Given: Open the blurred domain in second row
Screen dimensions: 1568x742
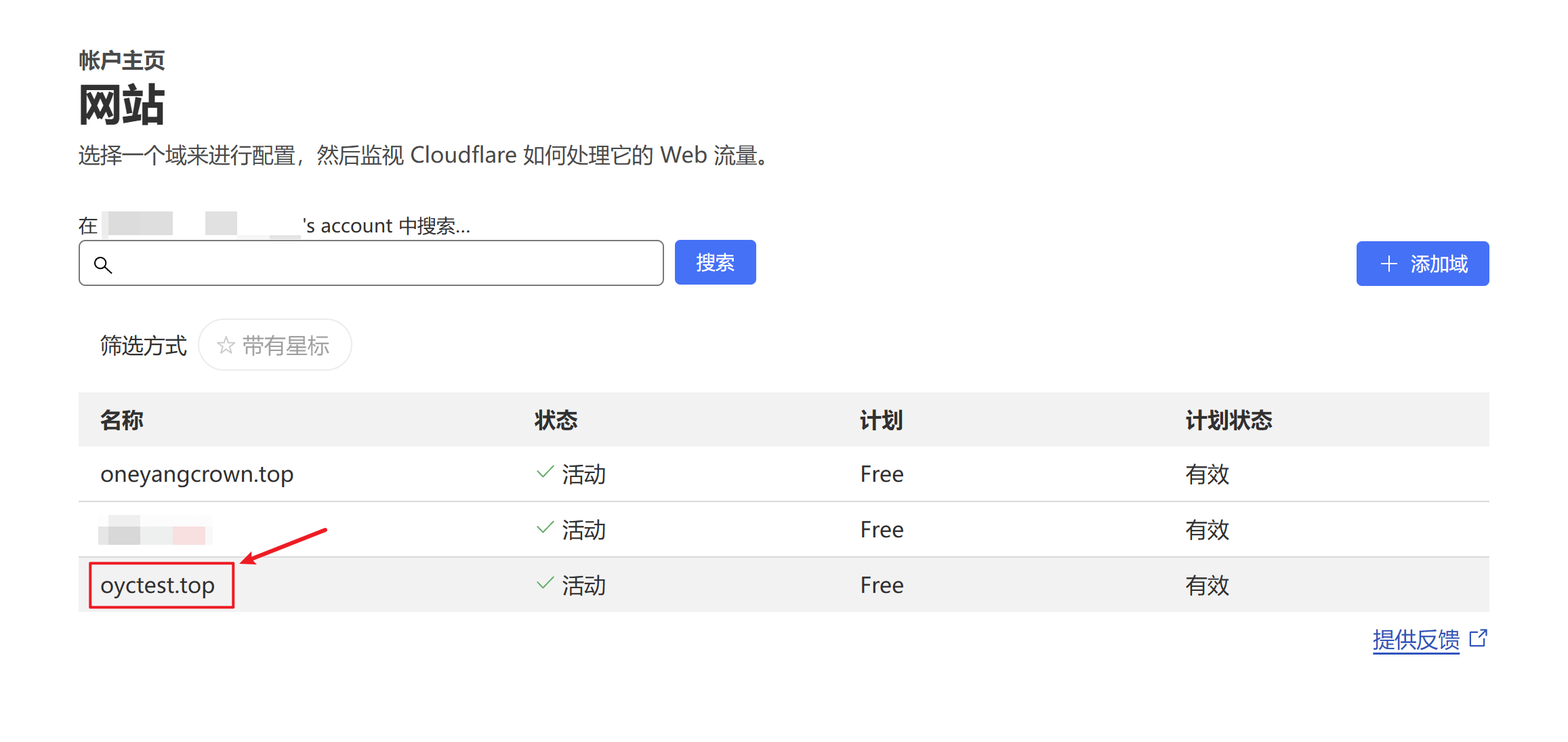Looking at the screenshot, I should [x=154, y=530].
